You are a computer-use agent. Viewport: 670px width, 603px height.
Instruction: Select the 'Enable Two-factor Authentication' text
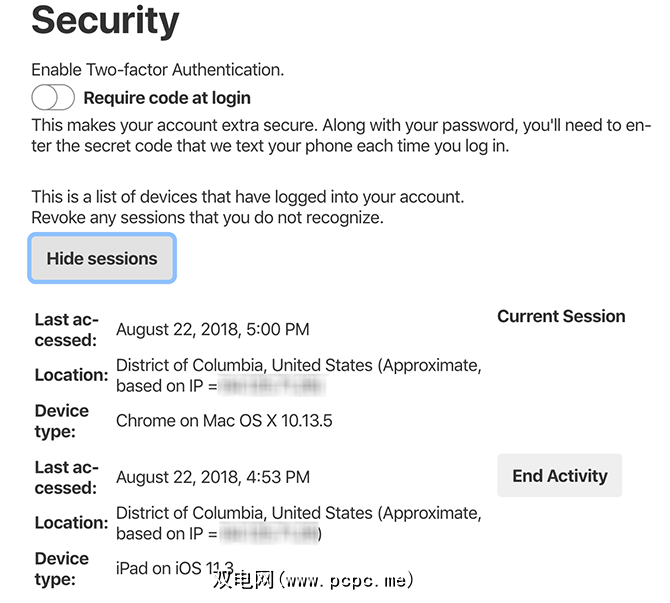[x=157, y=70]
